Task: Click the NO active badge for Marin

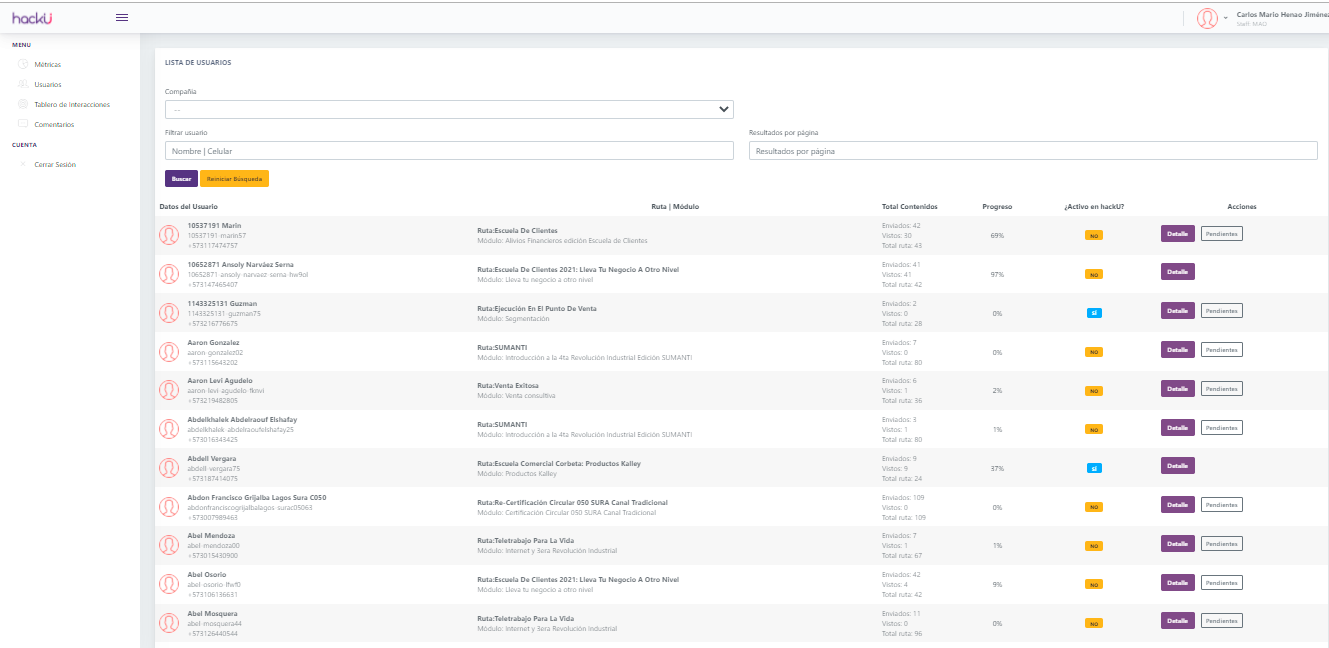Action: (1095, 236)
